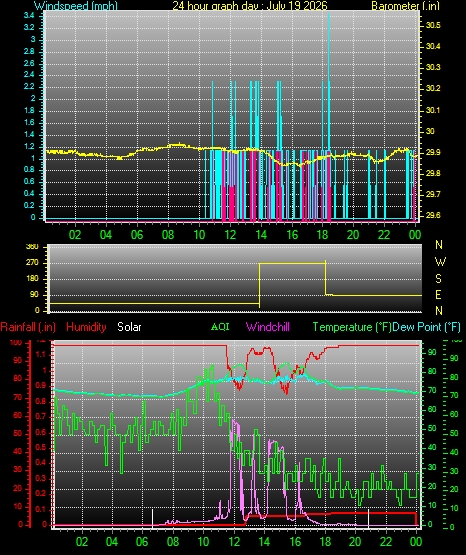Click hour 14 under the rainfall graph
The width and height of the screenshot is (466, 555).
(264, 542)
